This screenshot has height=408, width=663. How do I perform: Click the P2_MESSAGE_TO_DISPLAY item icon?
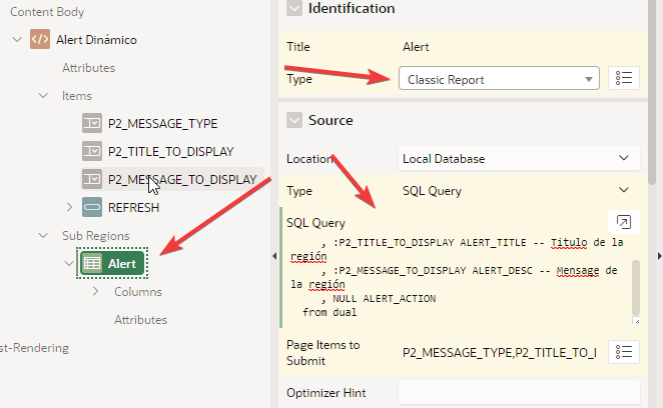(92, 180)
